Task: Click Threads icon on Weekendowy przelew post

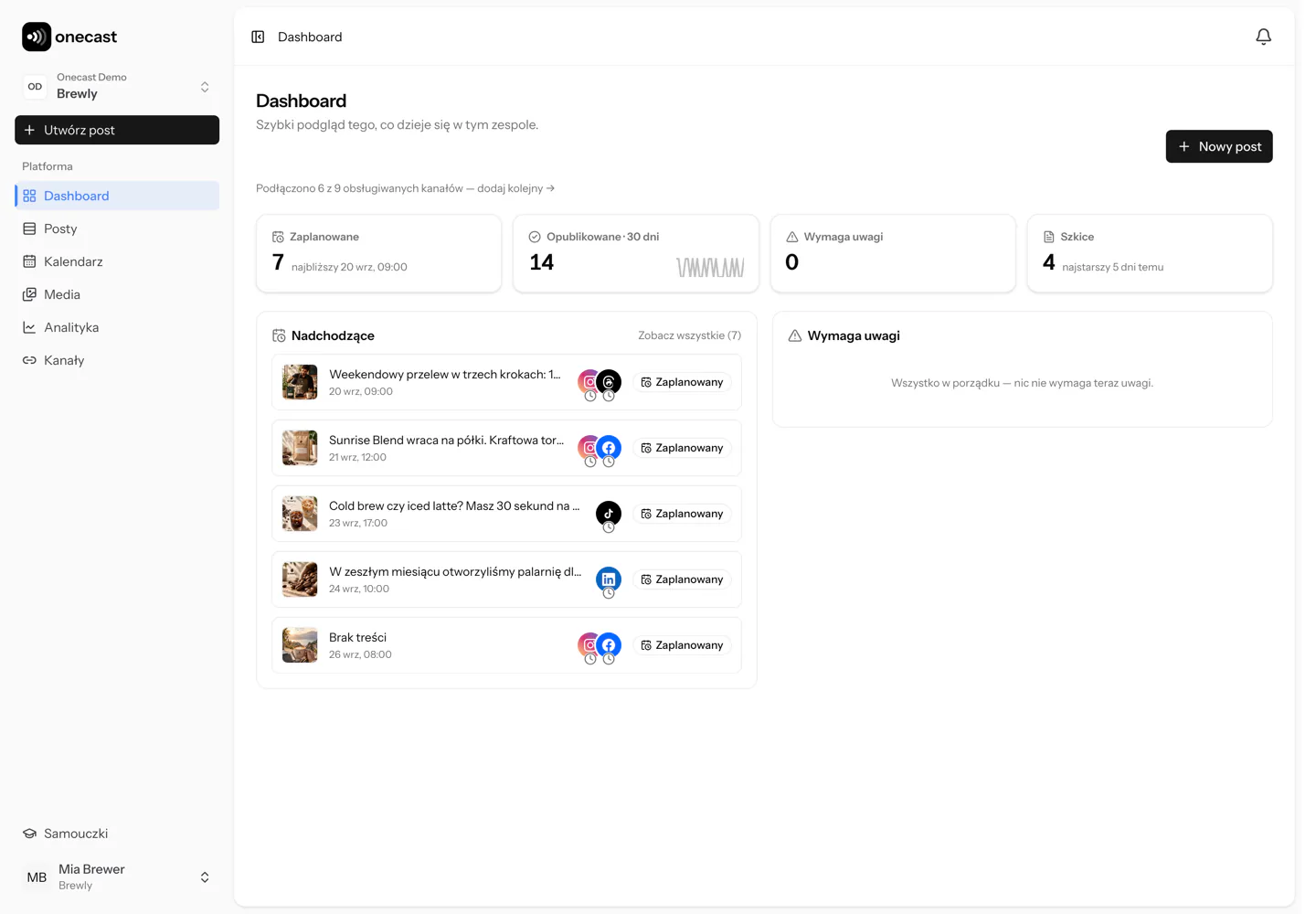Action: [x=609, y=382]
